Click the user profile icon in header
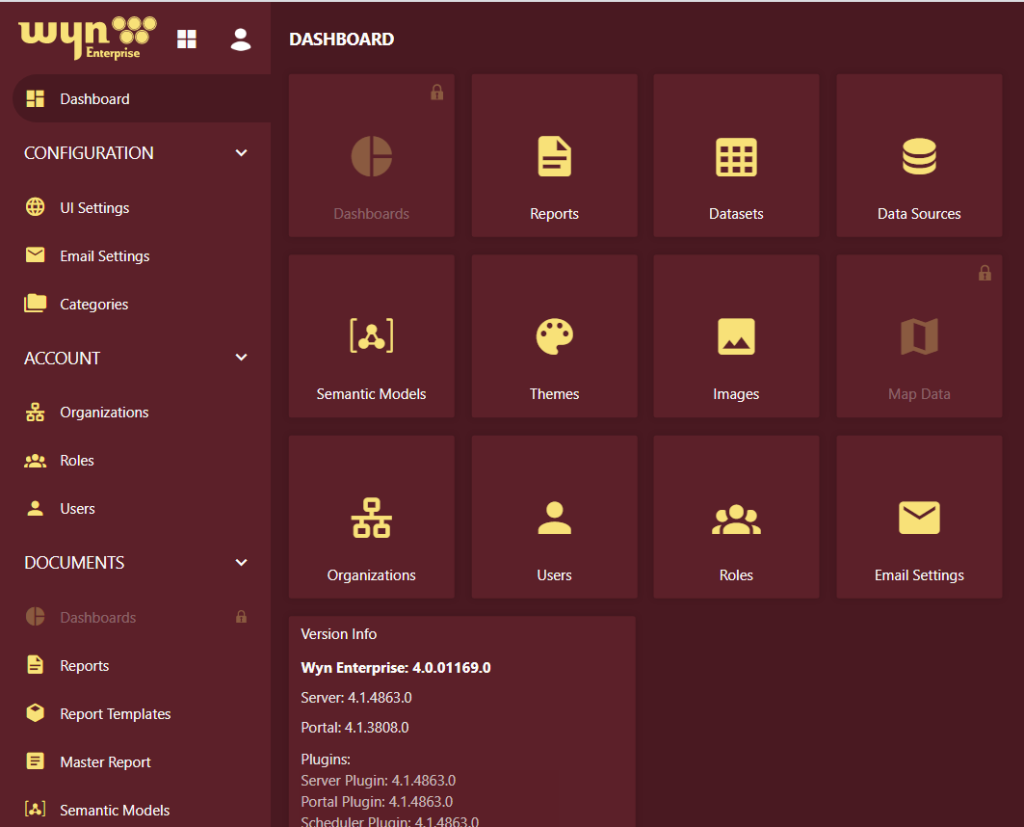 [240, 39]
